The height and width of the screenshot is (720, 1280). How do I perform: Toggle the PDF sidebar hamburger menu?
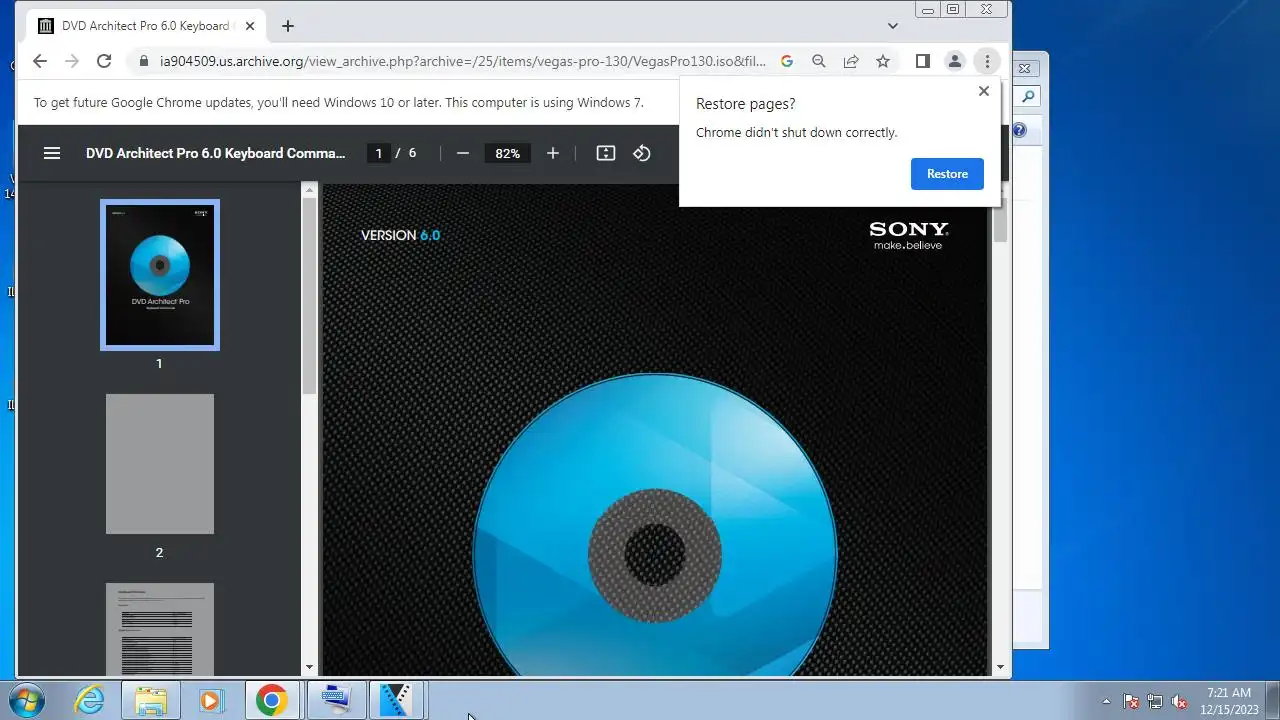point(52,153)
